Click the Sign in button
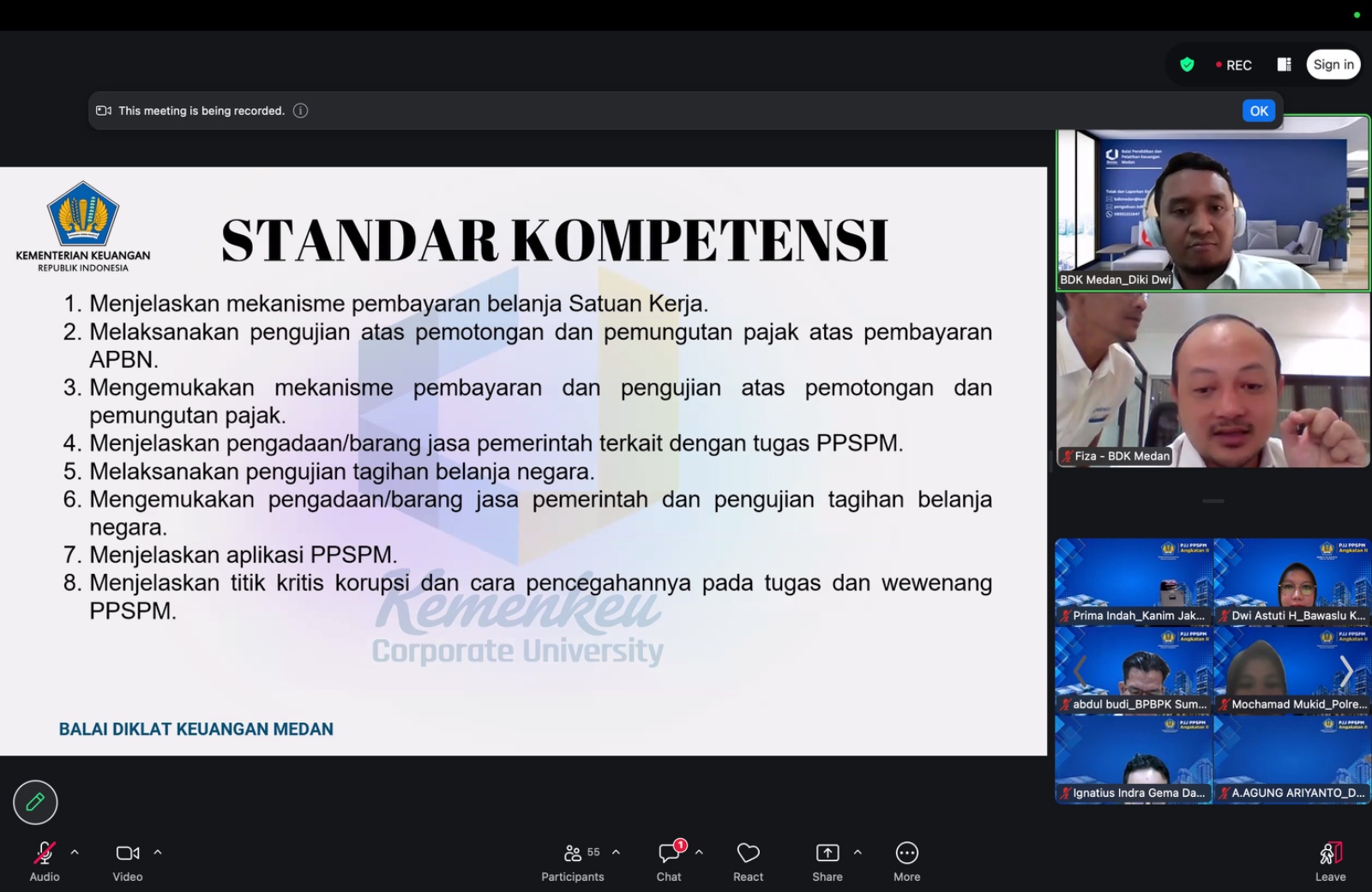 (1333, 64)
